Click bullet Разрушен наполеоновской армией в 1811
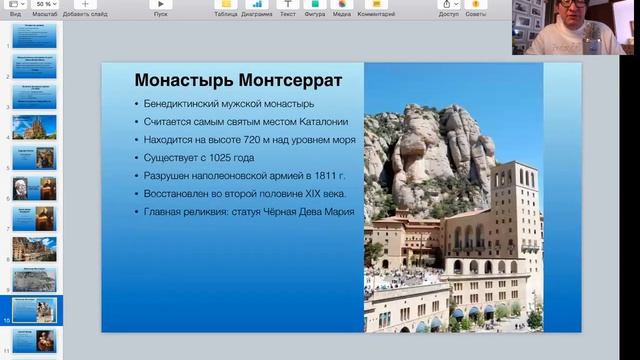 pyautogui.click(x=244, y=176)
